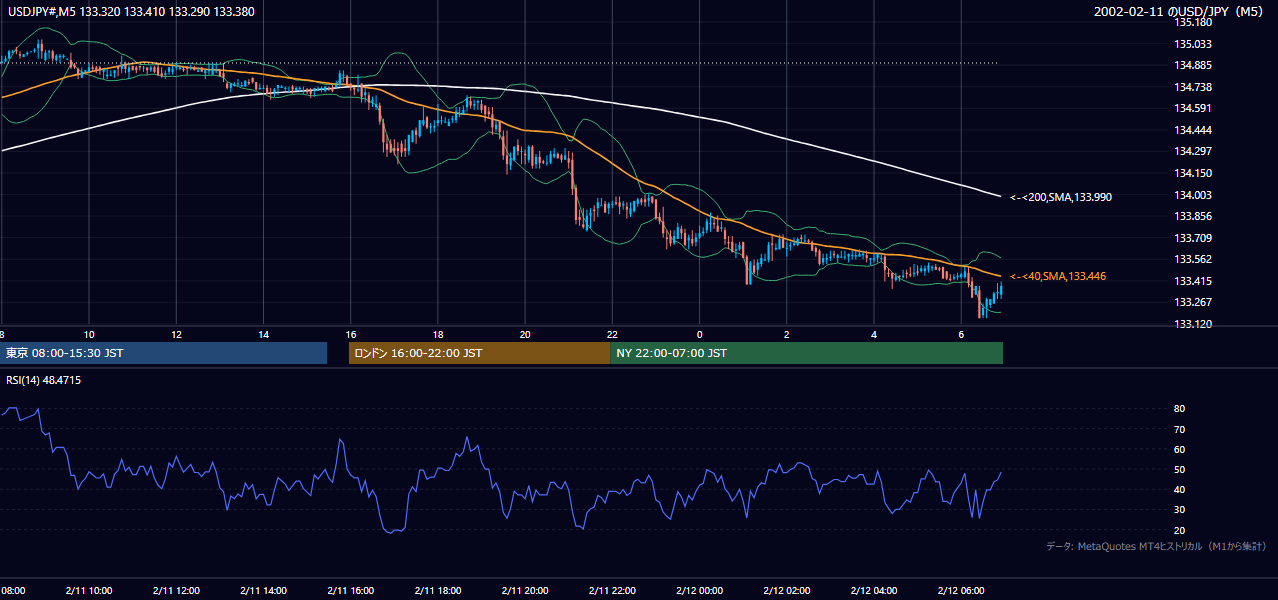Click price axis value 134.297
Viewport: 1278px width, 600px height.
(1192, 152)
